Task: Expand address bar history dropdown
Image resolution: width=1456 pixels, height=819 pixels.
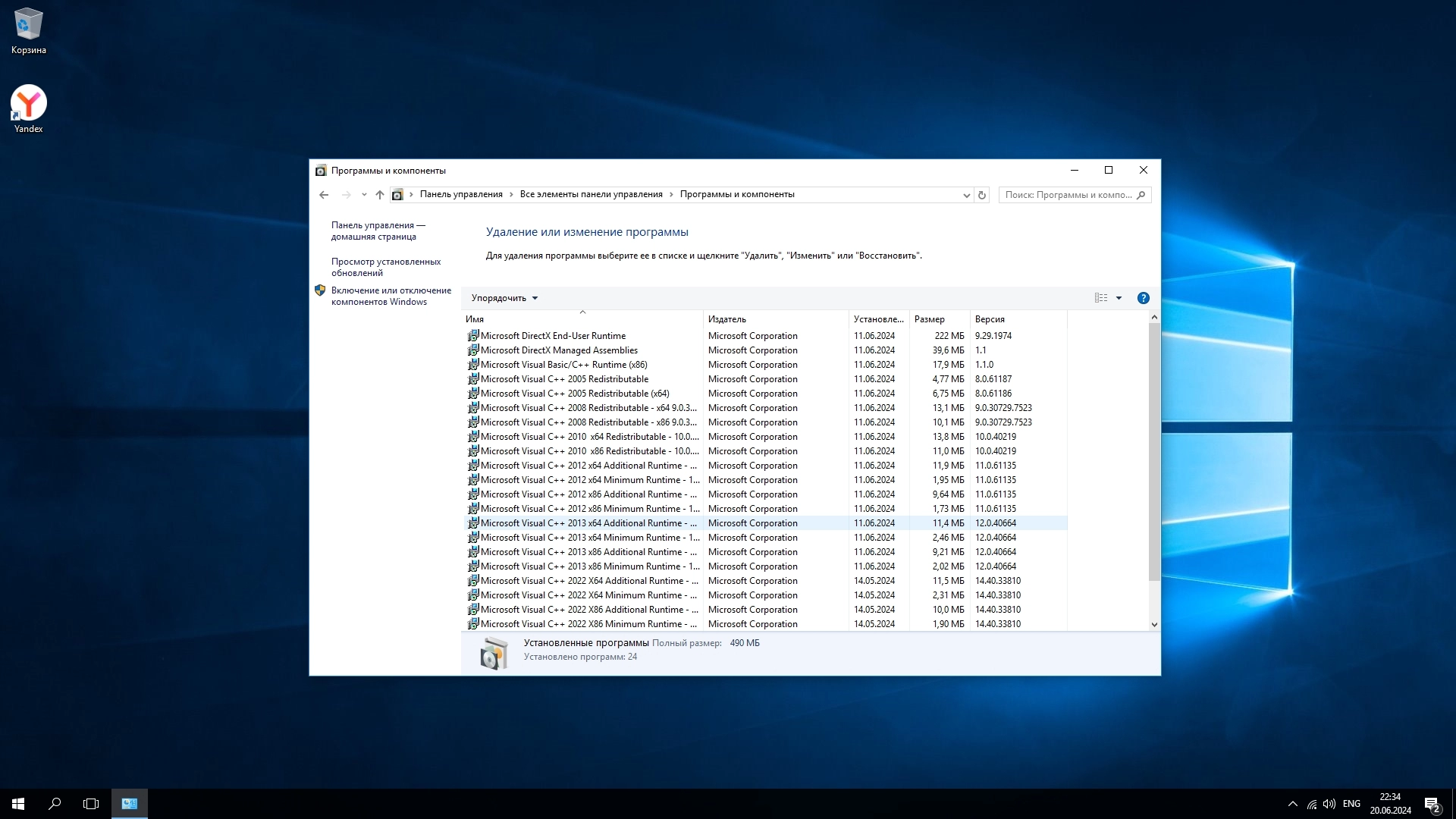Action: tap(966, 195)
